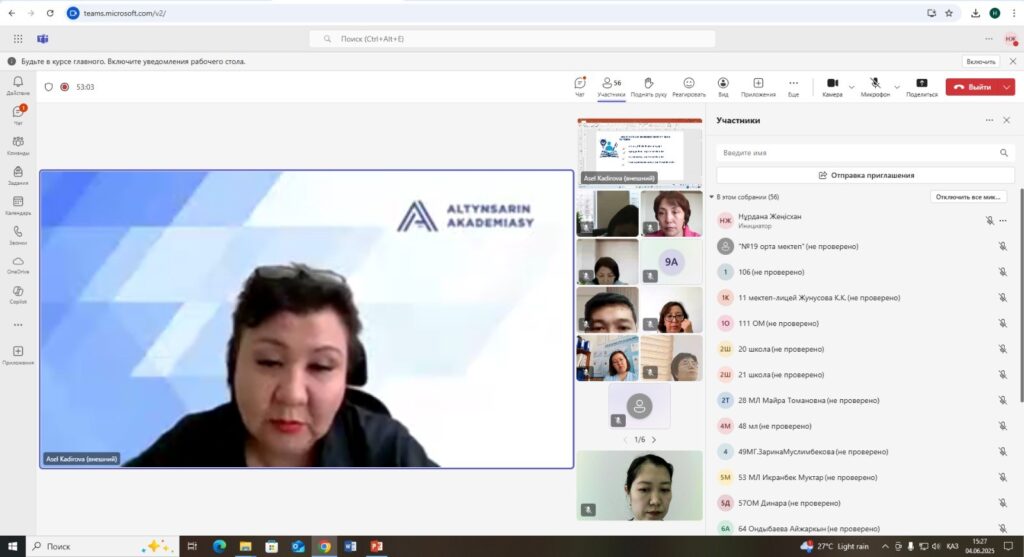Raise hand in the meeting
Image resolution: width=1024 pixels, height=557 pixels.
(x=648, y=87)
